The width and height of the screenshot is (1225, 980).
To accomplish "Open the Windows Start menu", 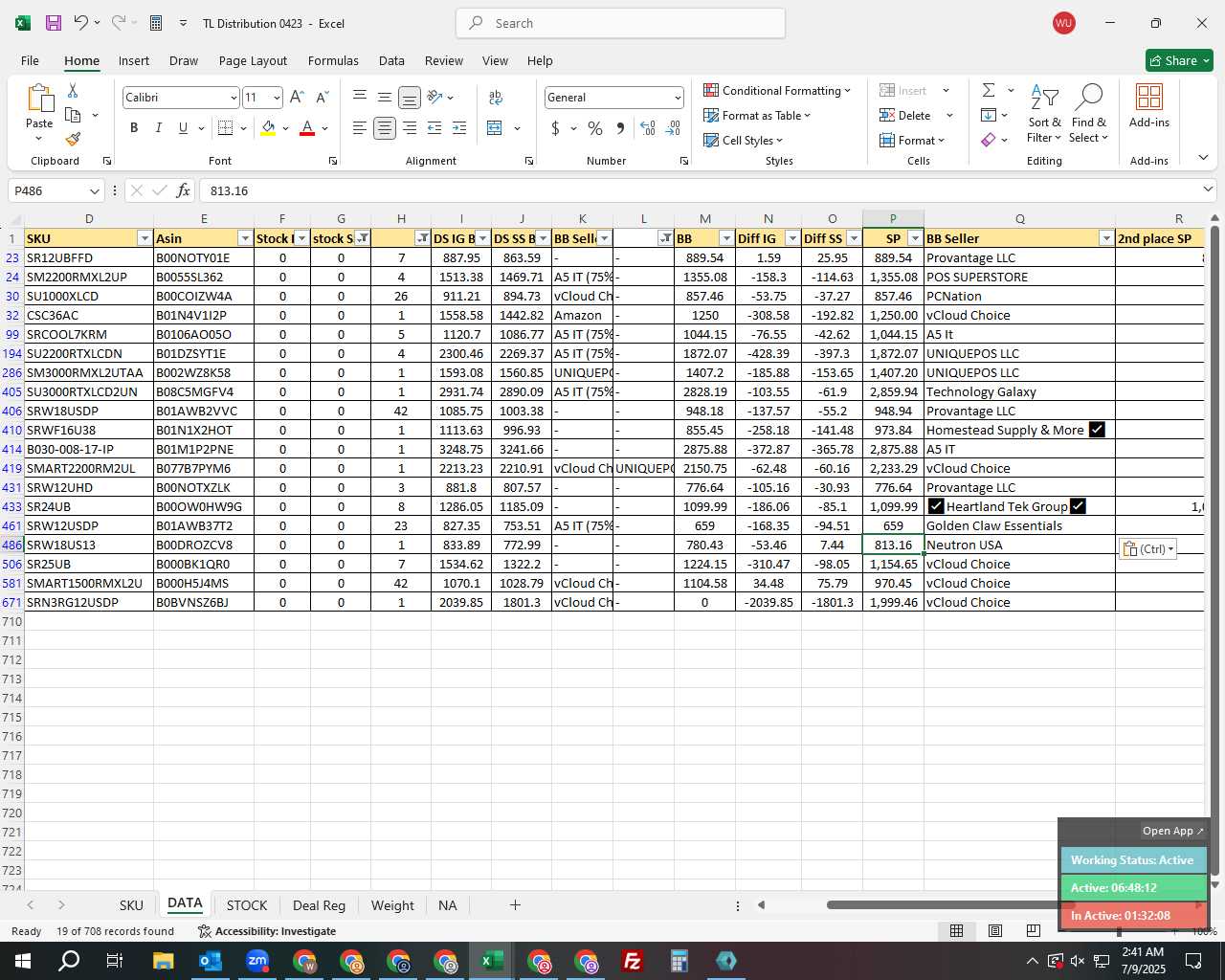I will 23,961.
